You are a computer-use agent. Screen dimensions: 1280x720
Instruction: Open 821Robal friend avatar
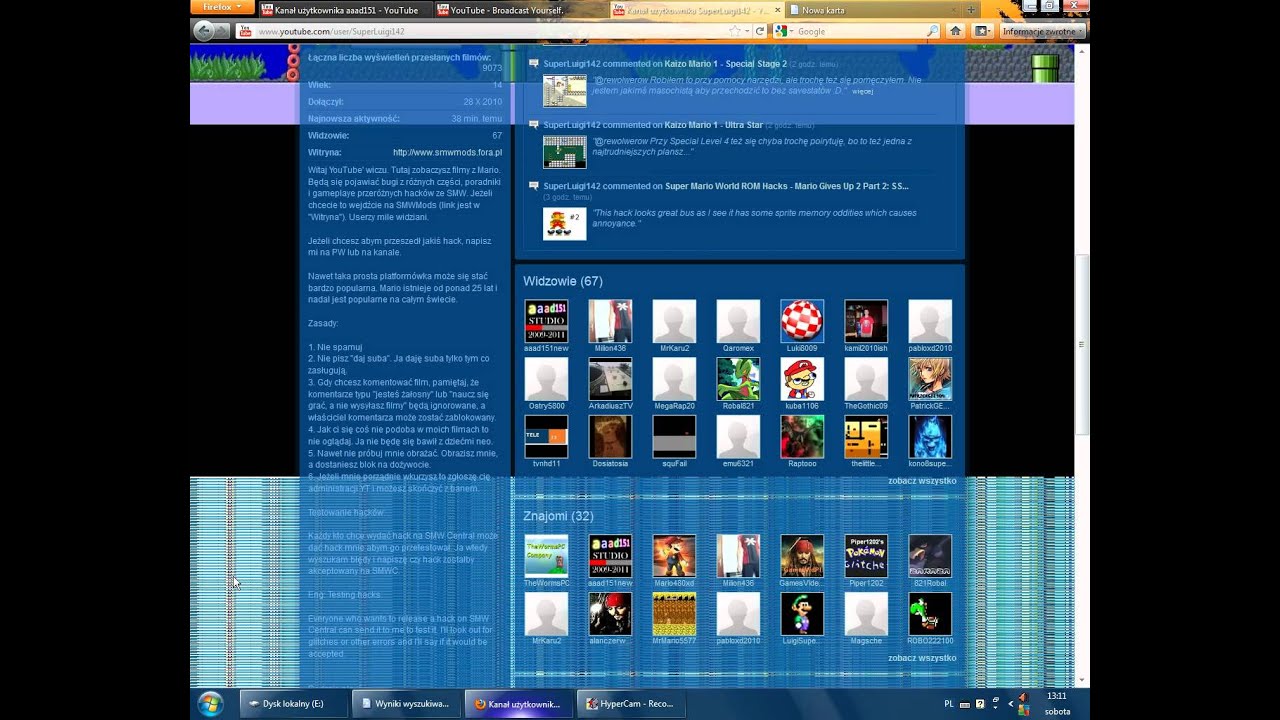coord(930,556)
